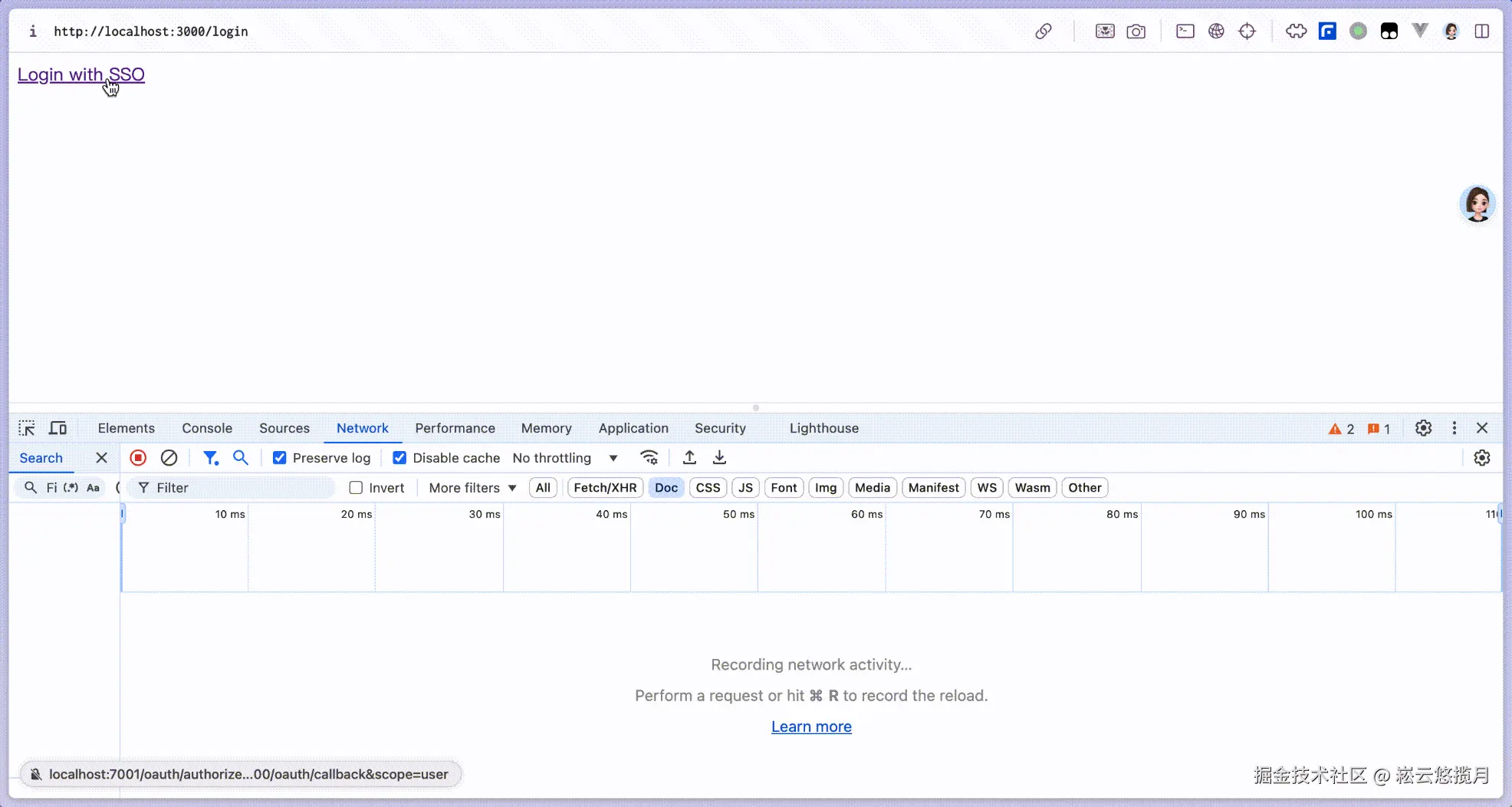Open the No throttling dropdown
The width and height of the screenshot is (1512, 807).
tap(565, 458)
